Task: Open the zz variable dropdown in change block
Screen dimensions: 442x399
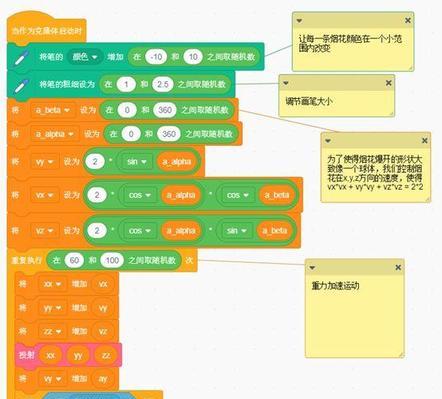Action: click(x=52, y=331)
